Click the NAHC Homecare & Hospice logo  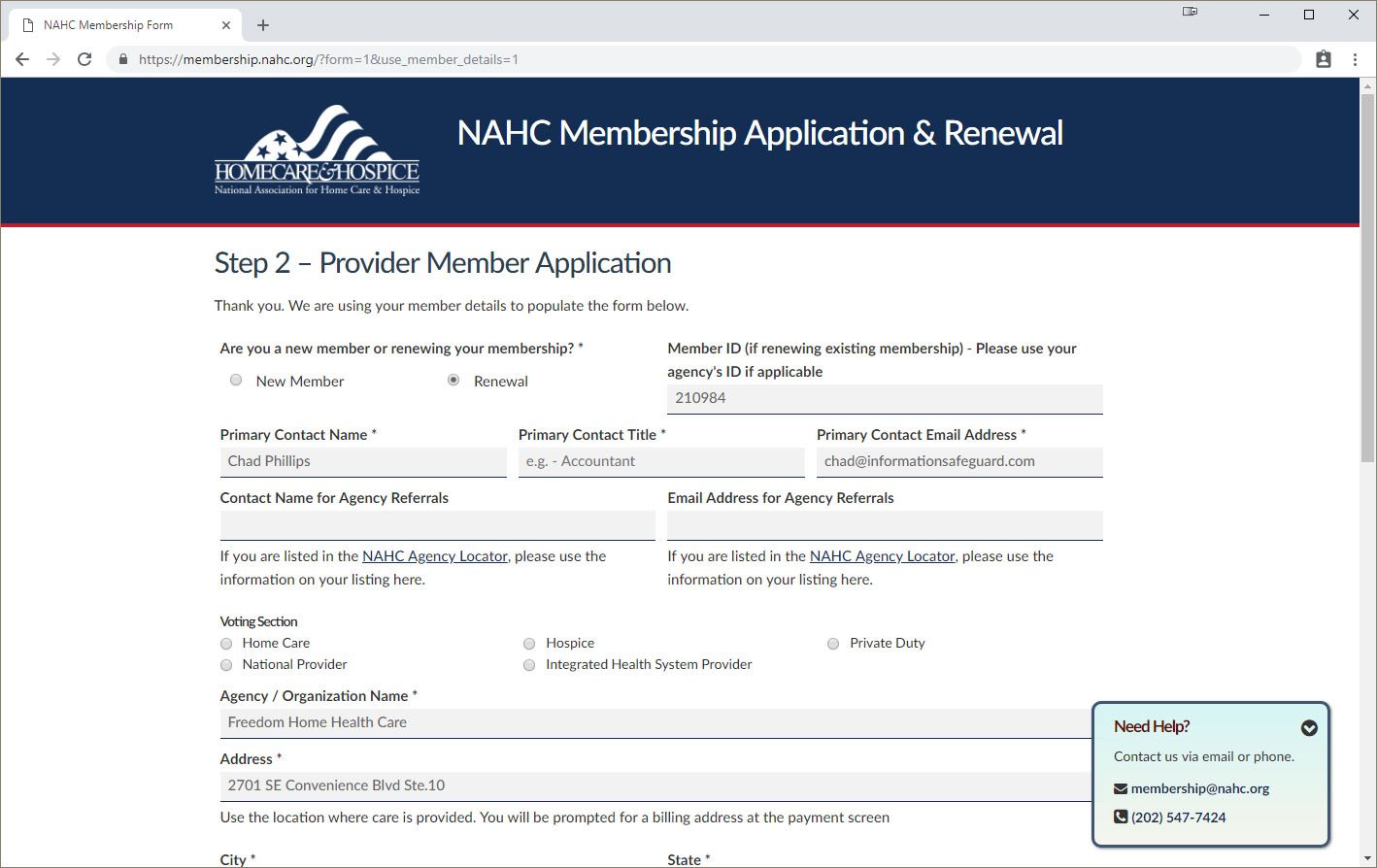pos(317,150)
